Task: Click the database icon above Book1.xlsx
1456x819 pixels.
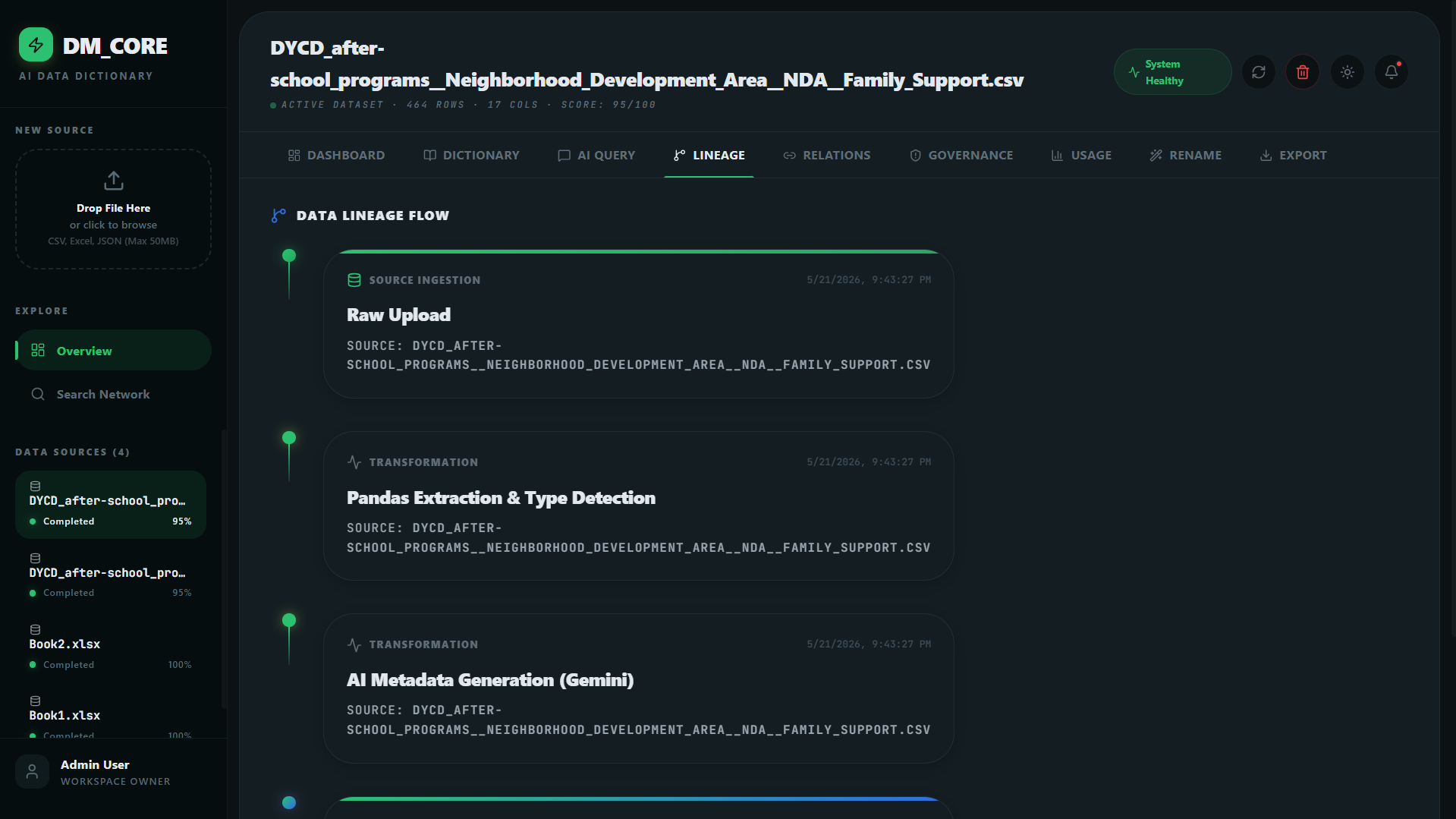Action: 35,701
